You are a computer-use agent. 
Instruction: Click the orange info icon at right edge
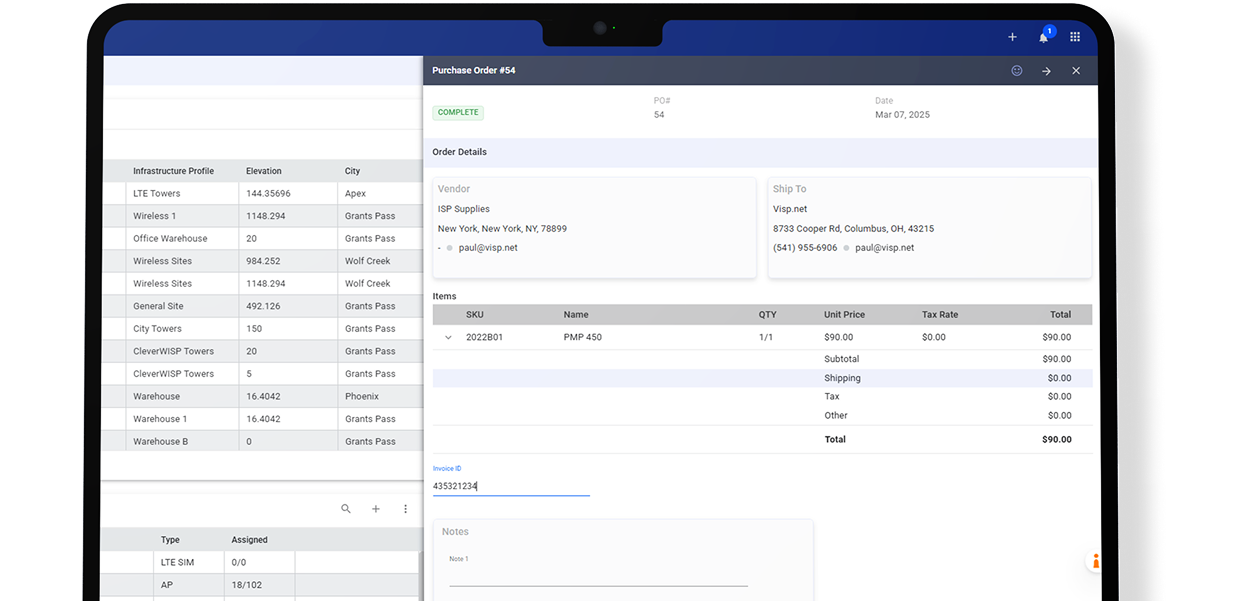1094,561
